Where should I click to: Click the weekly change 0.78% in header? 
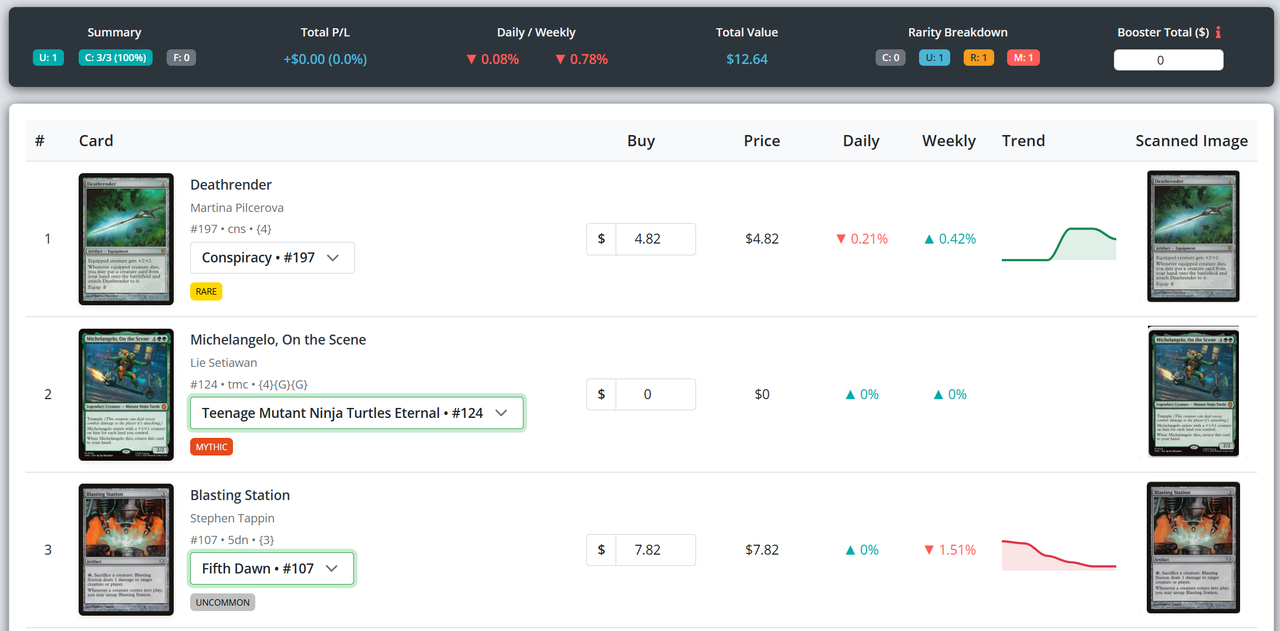(x=581, y=59)
